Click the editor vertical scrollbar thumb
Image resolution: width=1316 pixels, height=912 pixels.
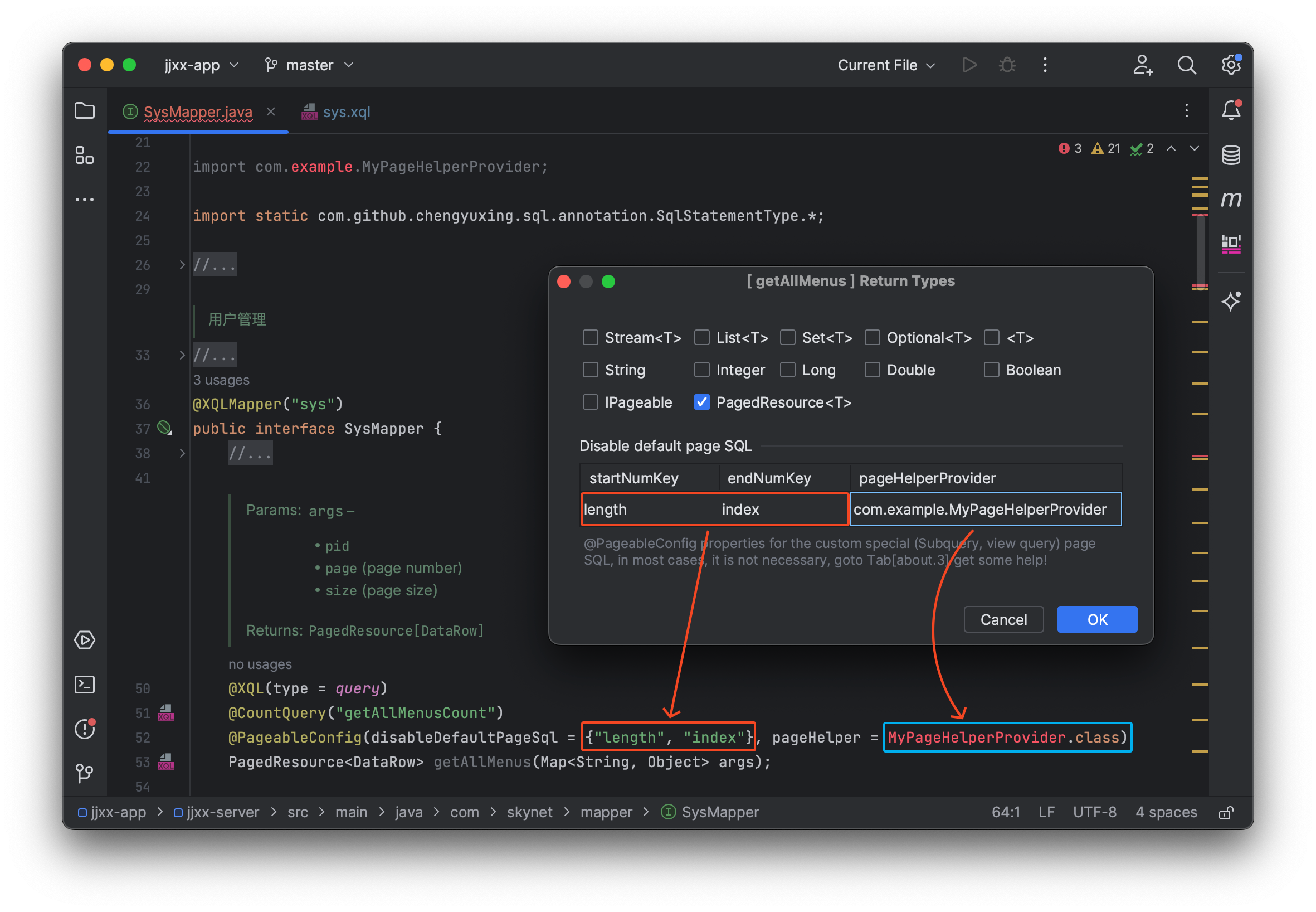click(1200, 251)
